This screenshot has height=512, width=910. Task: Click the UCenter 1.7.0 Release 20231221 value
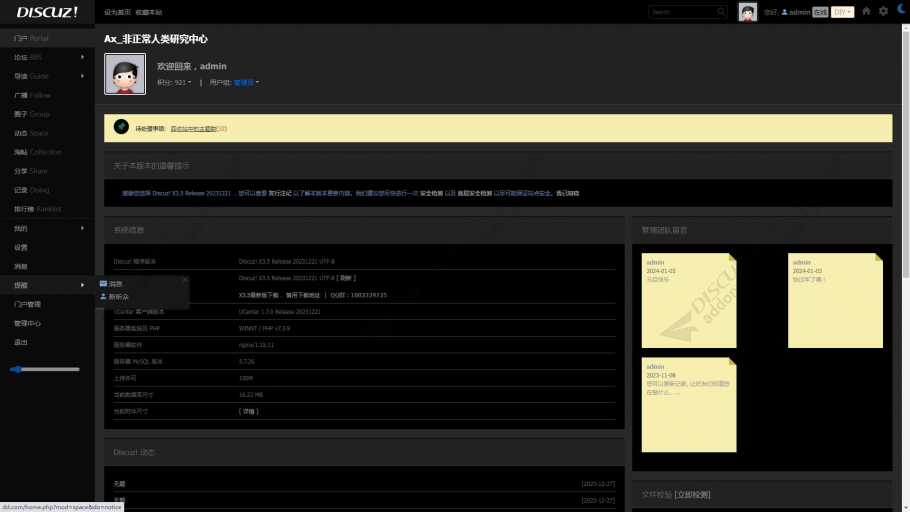pos(280,312)
